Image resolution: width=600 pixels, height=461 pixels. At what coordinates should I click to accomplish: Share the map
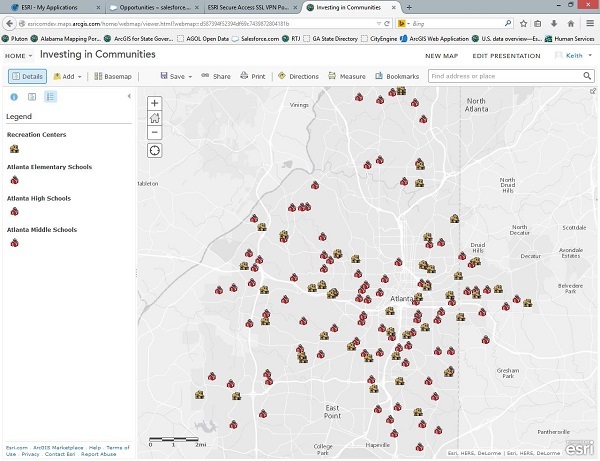click(x=216, y=76)
